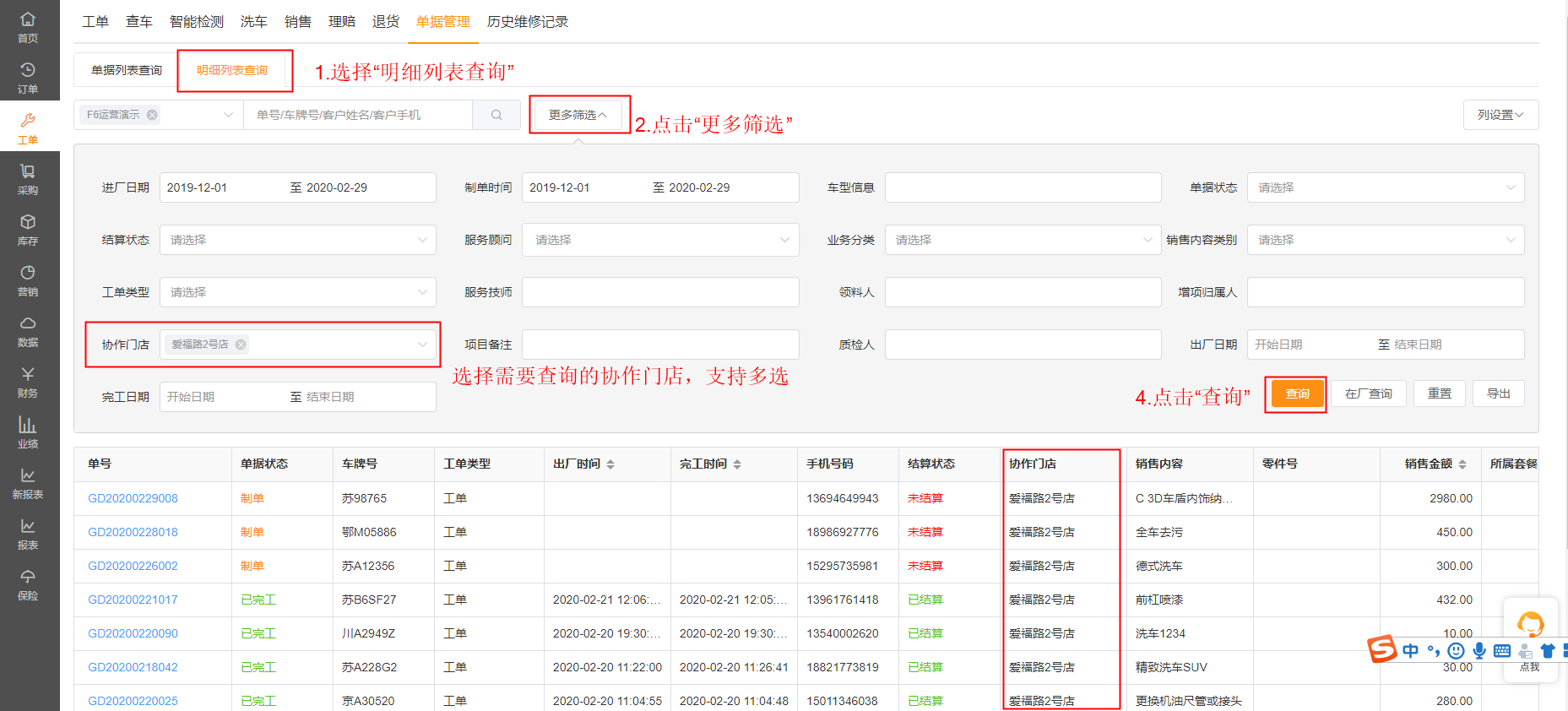
Task: Expand the F6运营演示 store dropdown
Action: pos(228,115)
